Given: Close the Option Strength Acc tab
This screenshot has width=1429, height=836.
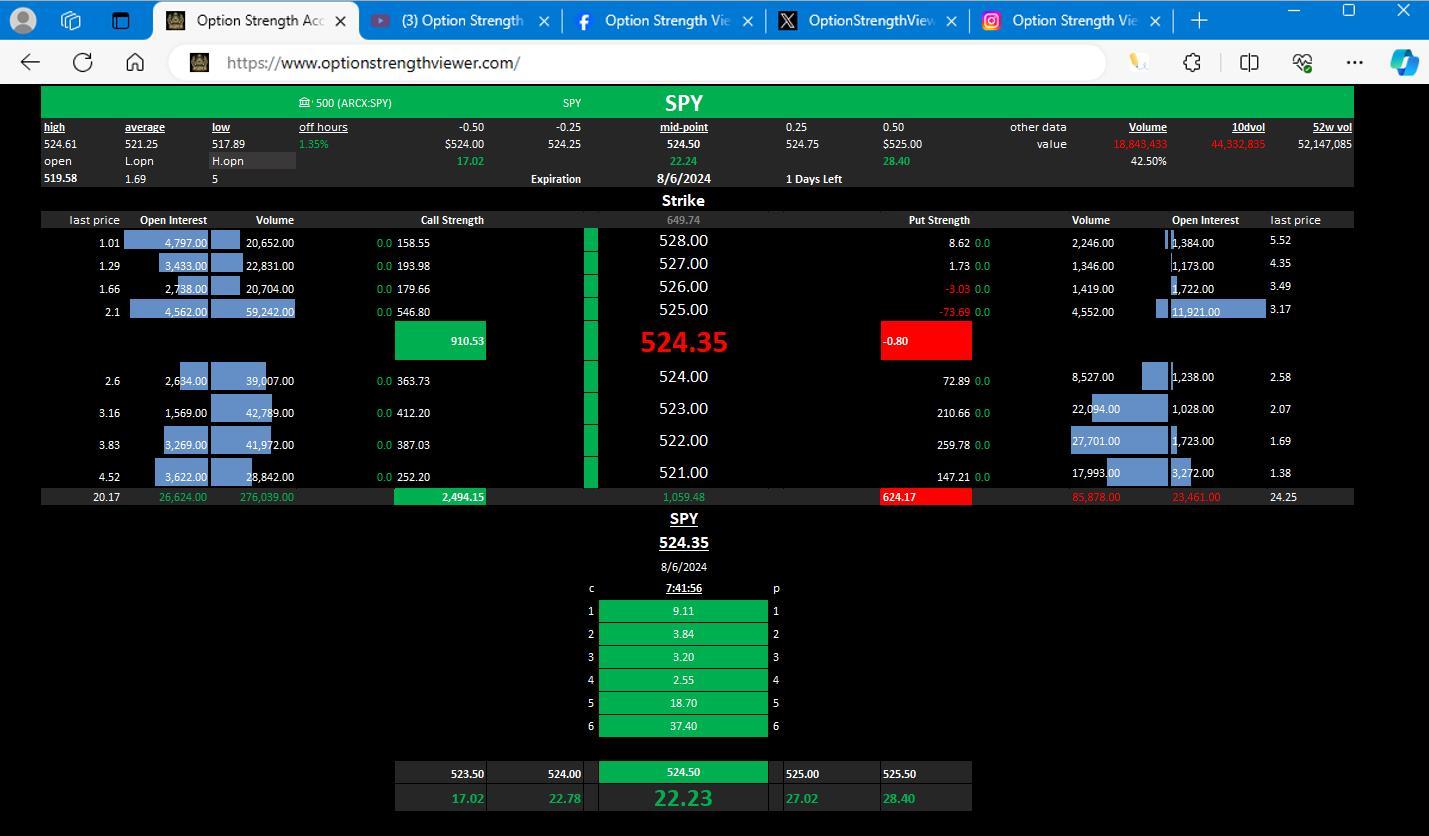Looking at the screenshot, I should (x=340, y=20).
